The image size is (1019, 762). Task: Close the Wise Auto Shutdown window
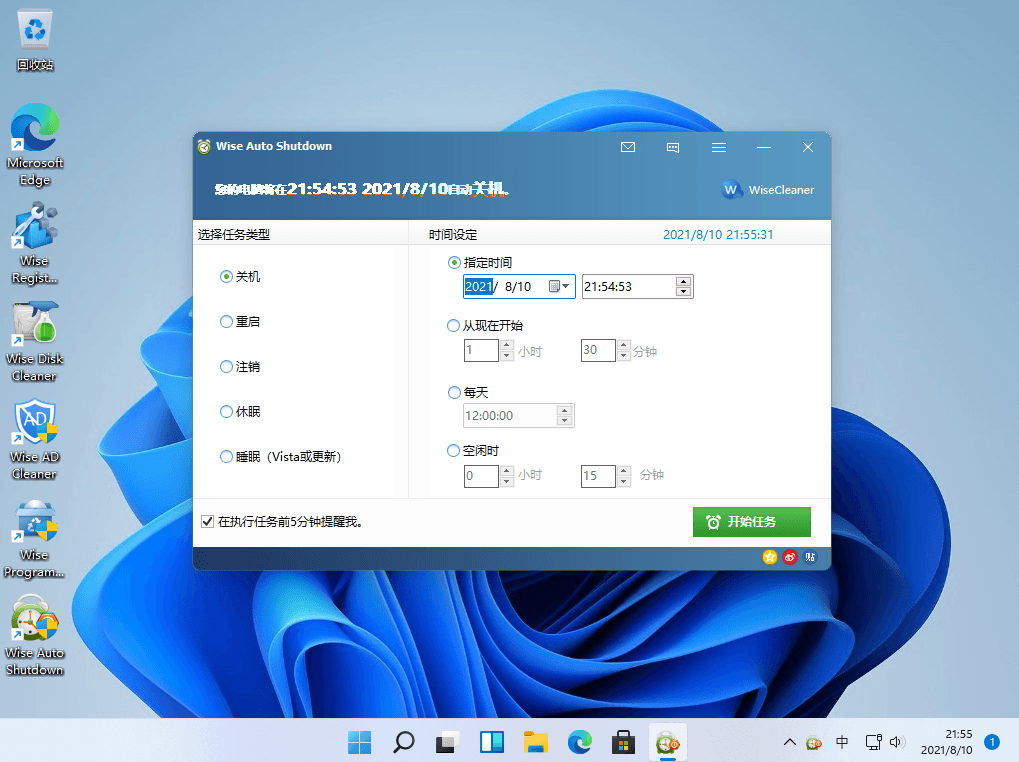pyautogui.click(x=808, y=147)
